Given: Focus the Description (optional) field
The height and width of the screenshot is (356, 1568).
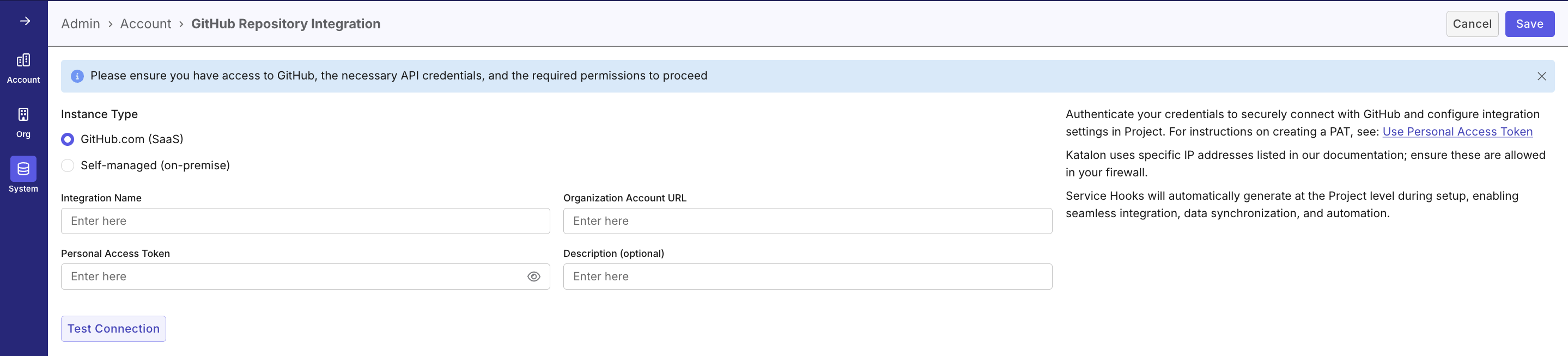Looking at the screenshot, I should click(808, 277).
